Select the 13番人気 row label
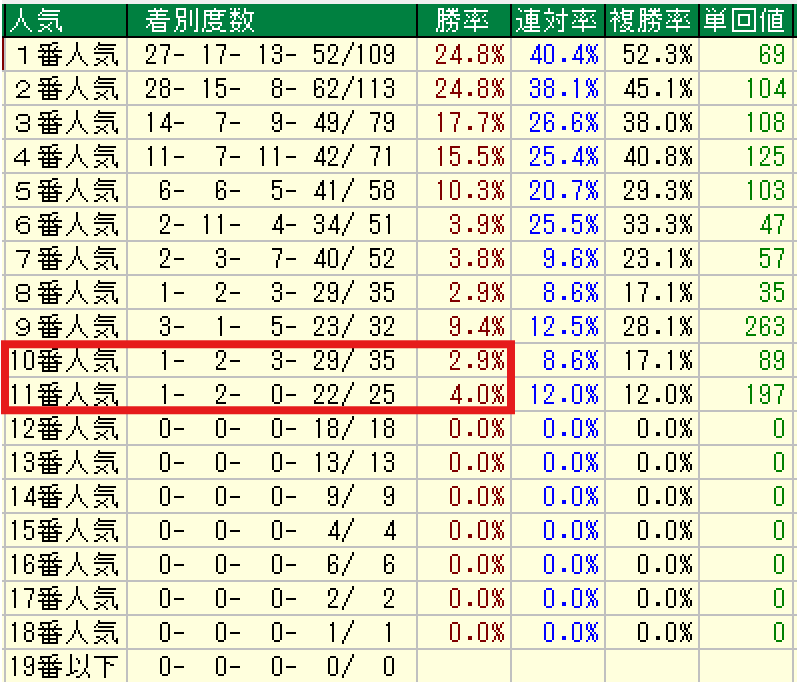This screenshot has width=797, height=682. pos(66,462)
